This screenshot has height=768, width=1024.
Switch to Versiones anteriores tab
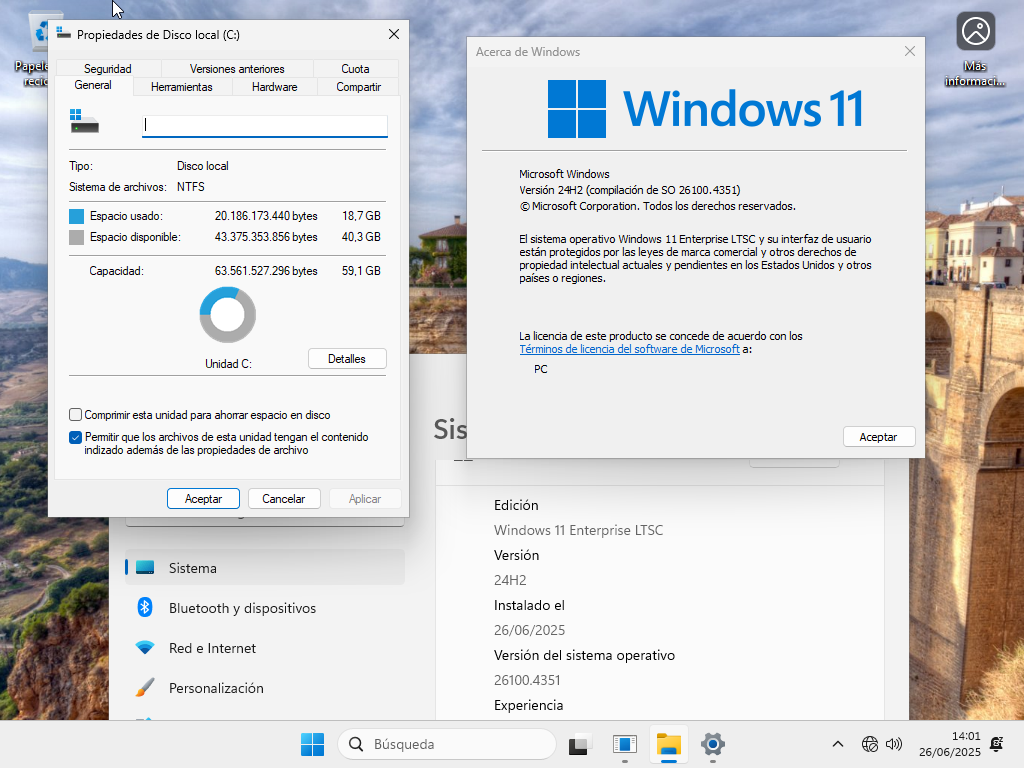(x=237, y=69)
